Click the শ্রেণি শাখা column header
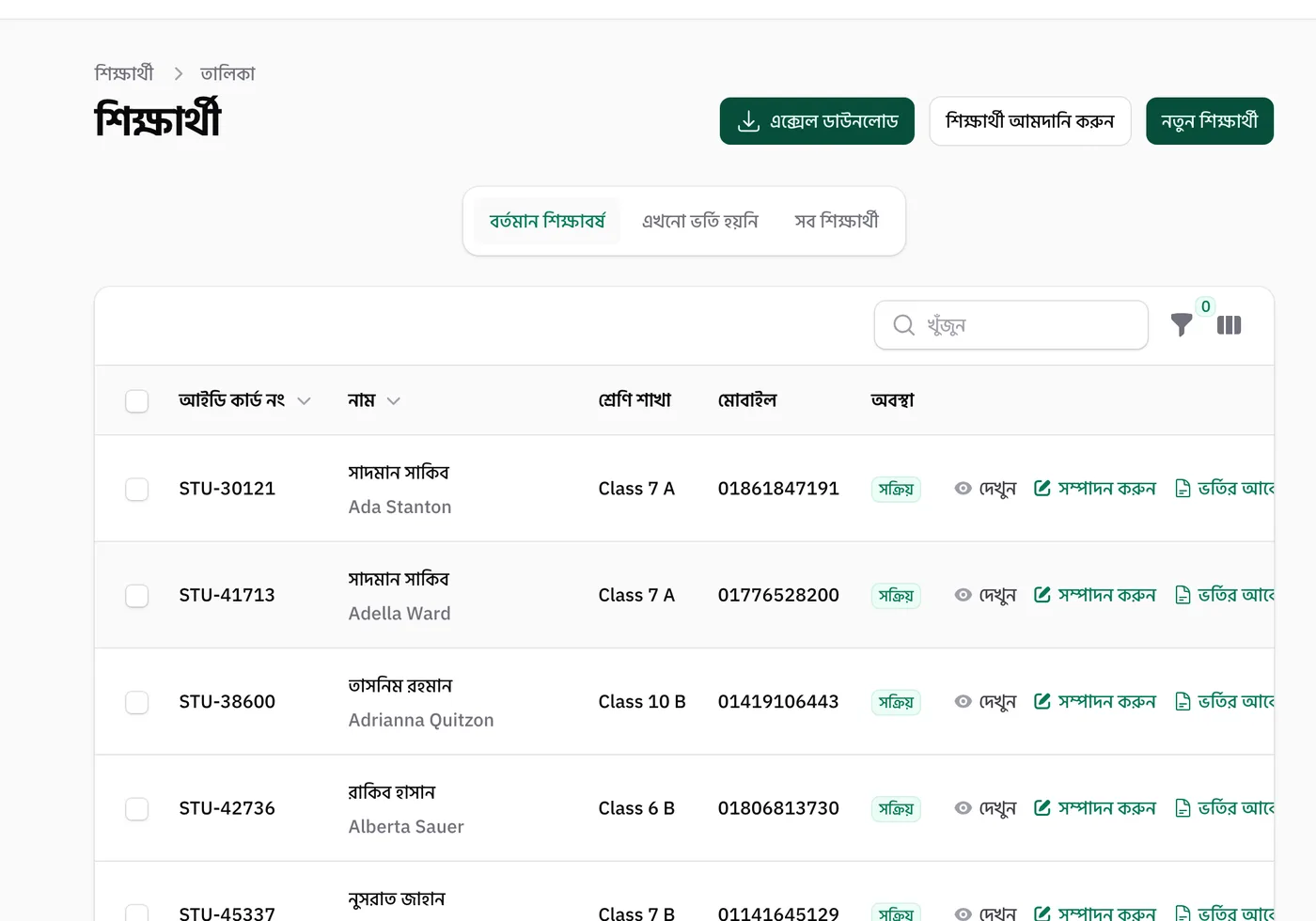Image resolution: width=1316 pixels, height=921 pixels. coord(634,400)
